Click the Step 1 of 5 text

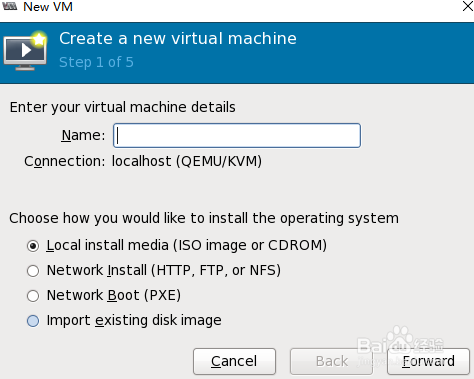96,62
